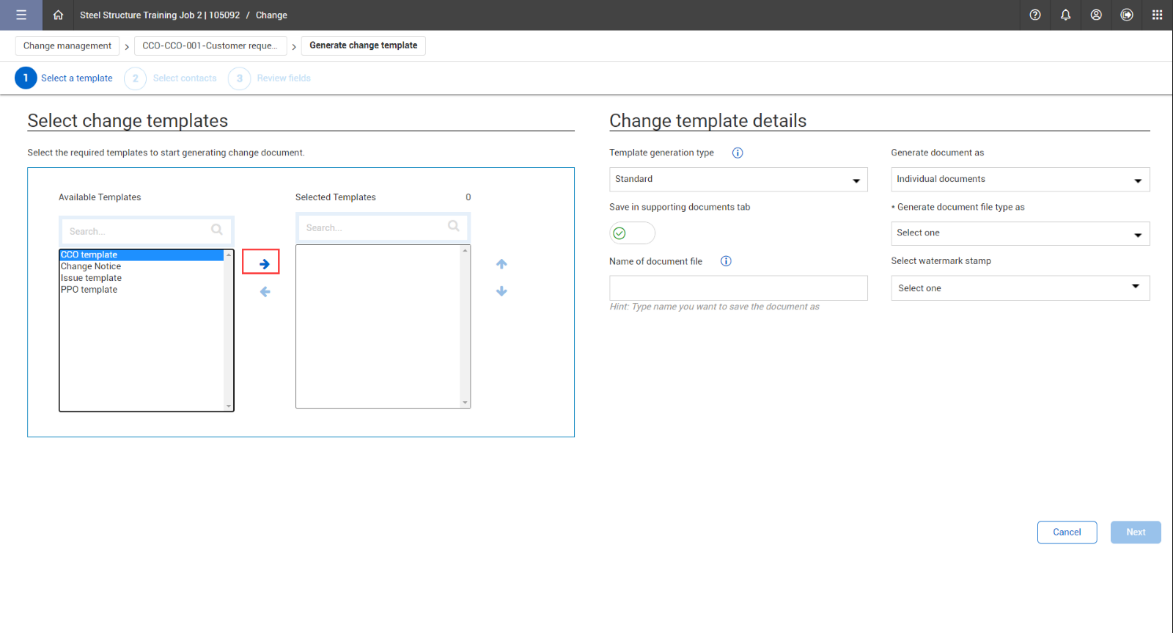Screen dimensions: 1173x633
Task: Open the user profile icon
Action: [1096, 15]
